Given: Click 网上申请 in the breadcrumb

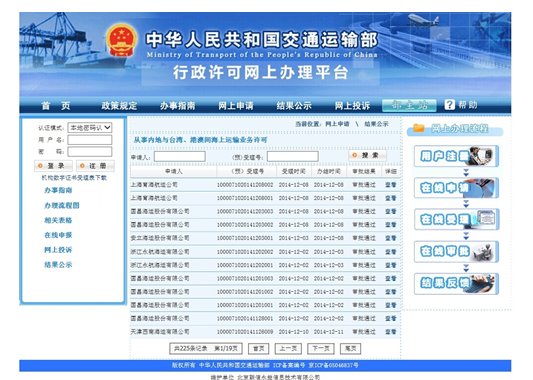Looking at the screenshot, I should (337, 124).
